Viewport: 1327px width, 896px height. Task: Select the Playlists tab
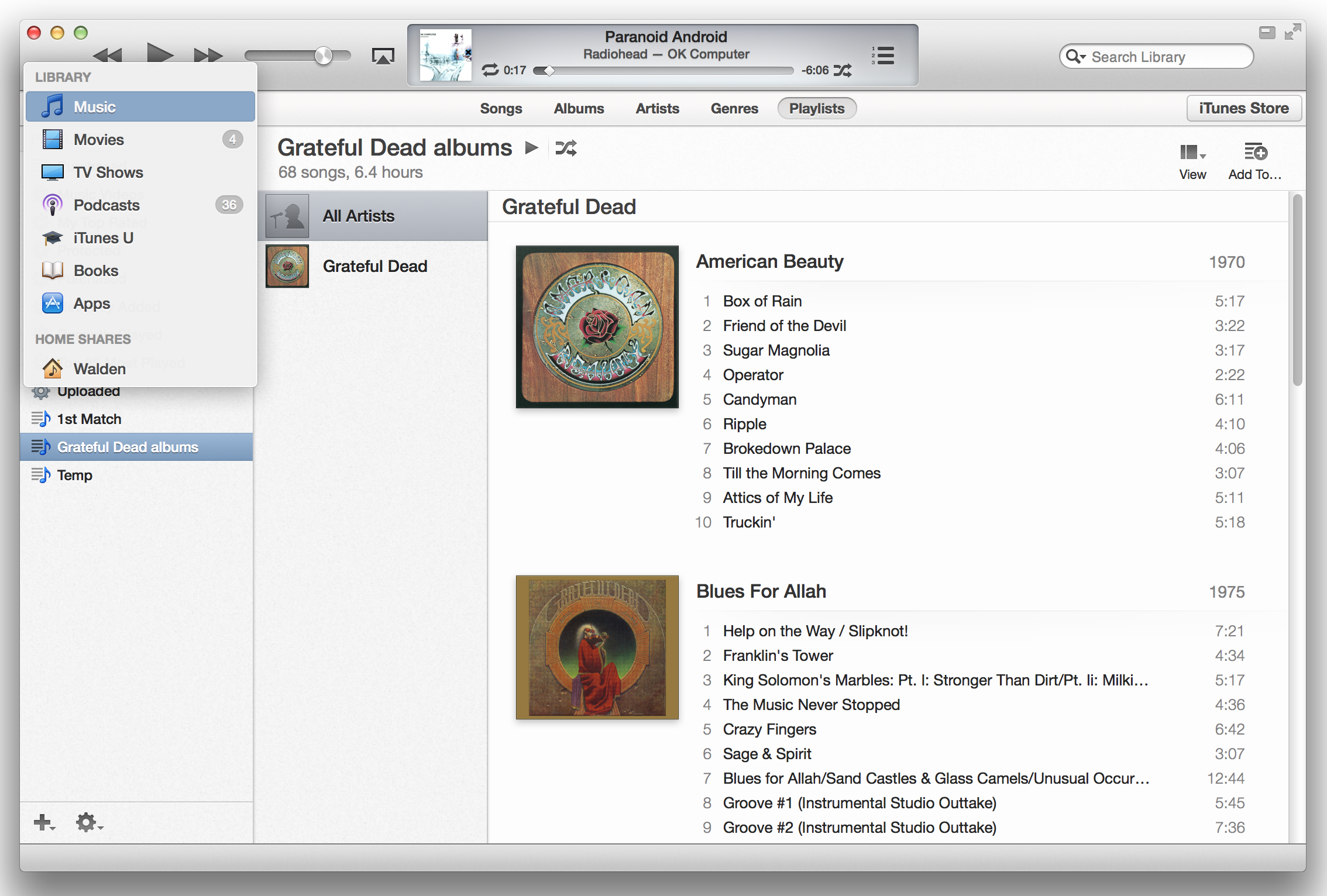815,108
